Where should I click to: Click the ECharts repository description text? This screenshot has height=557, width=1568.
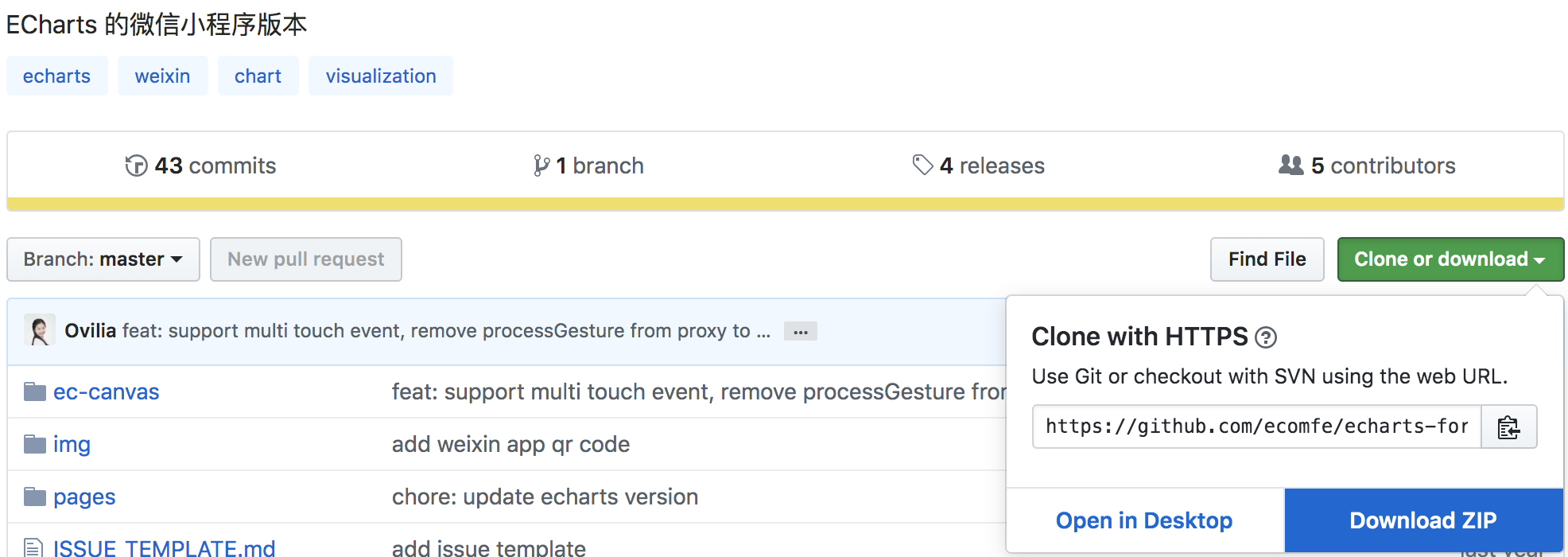[157, 24]
